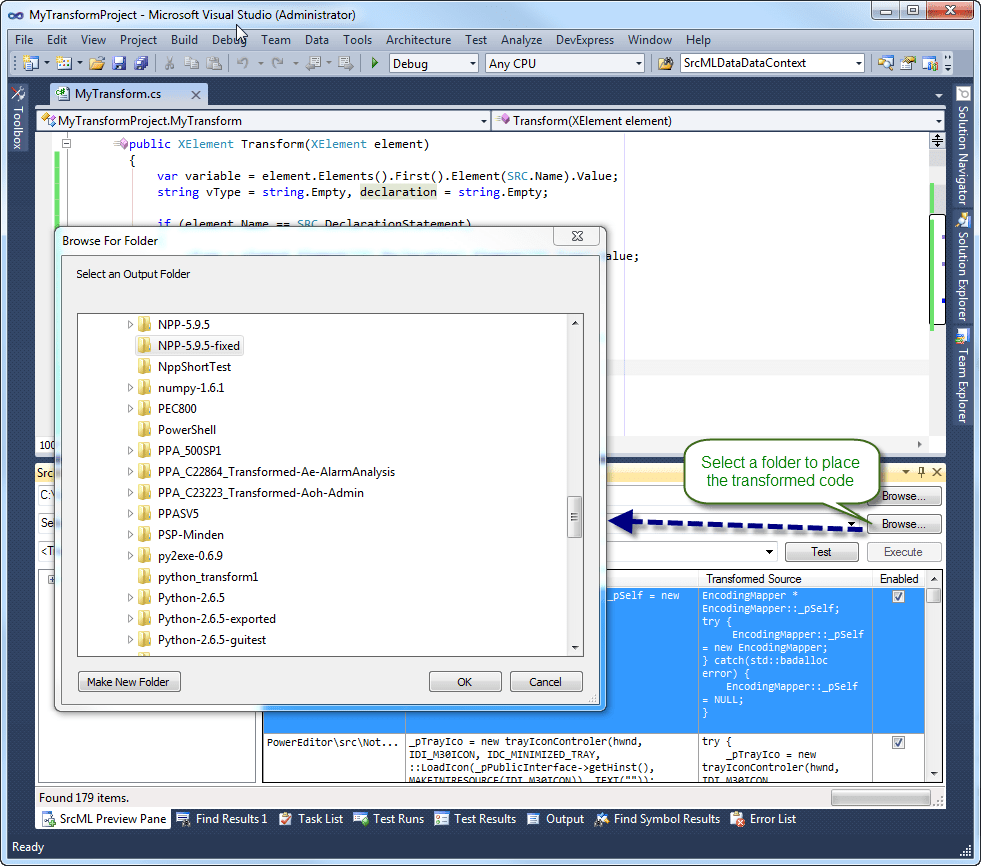Click the Test button

click(x=821, y=551)
